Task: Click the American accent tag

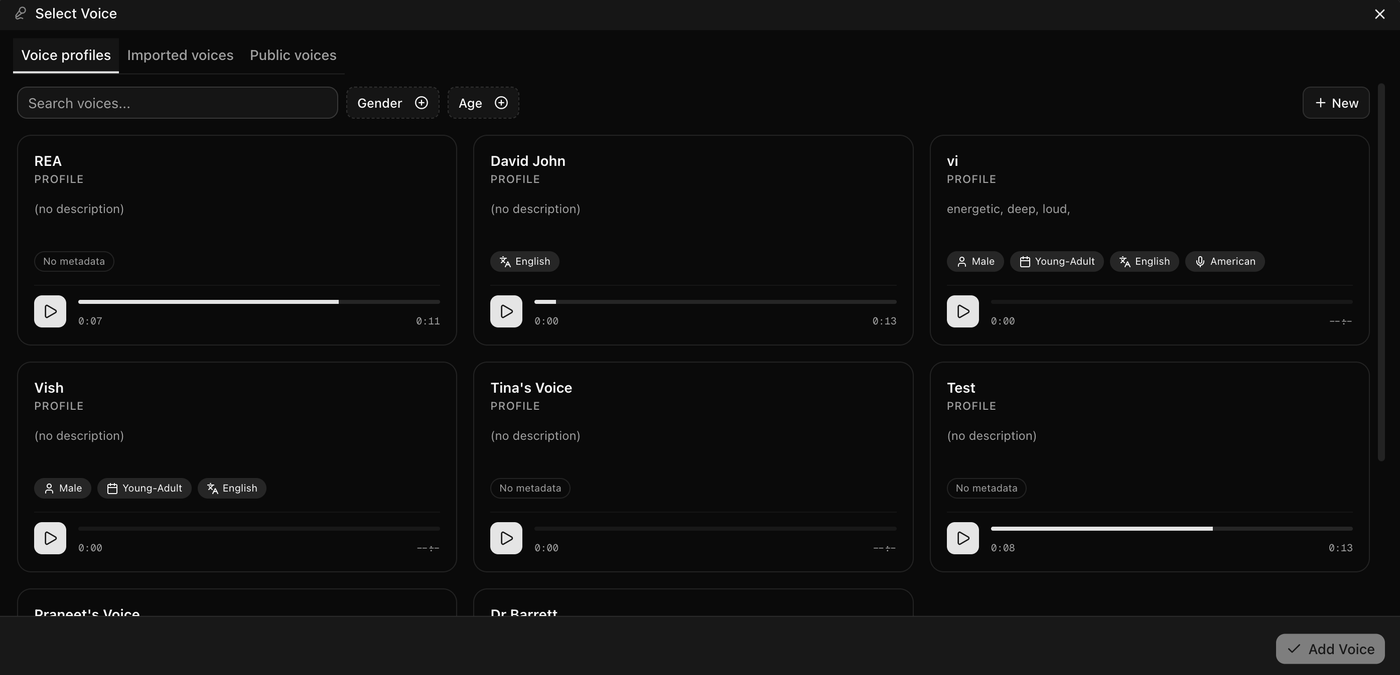Action: pyautogui.click(x=1225, y=261)
